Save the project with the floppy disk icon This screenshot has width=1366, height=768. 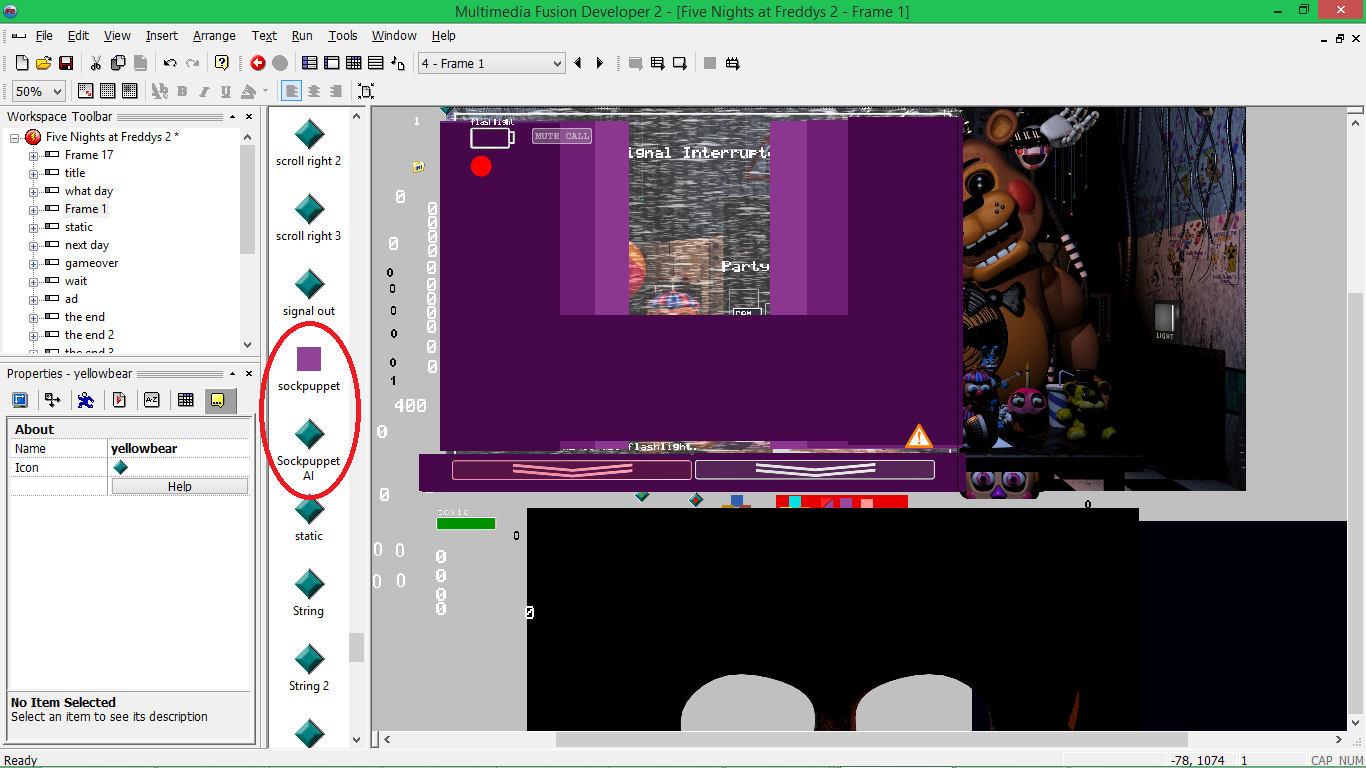(66, 63)
